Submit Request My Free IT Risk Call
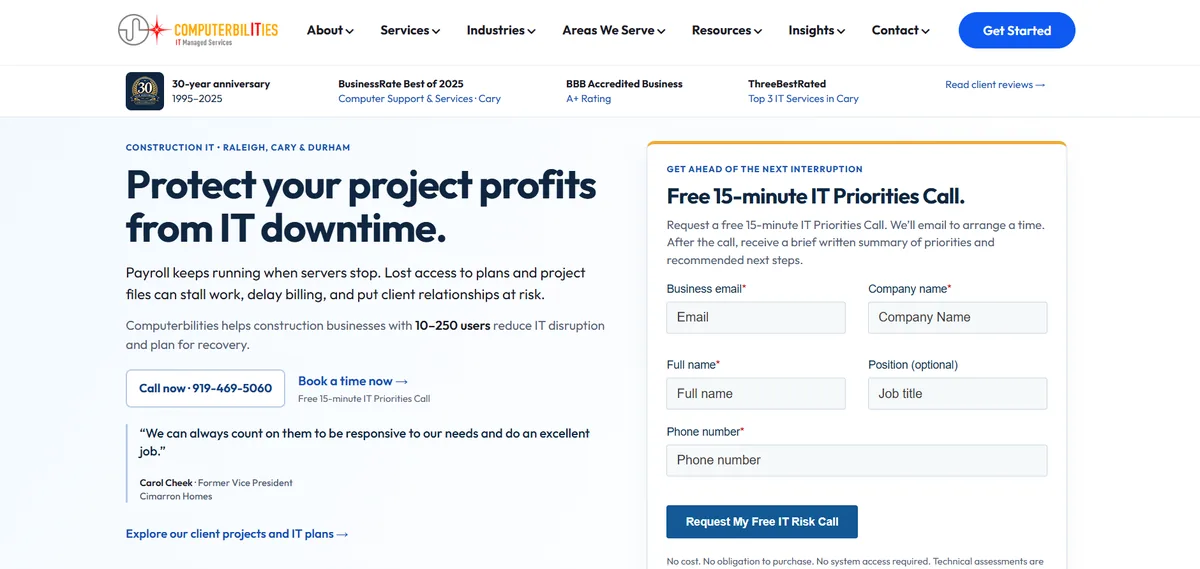 [762, 522]
